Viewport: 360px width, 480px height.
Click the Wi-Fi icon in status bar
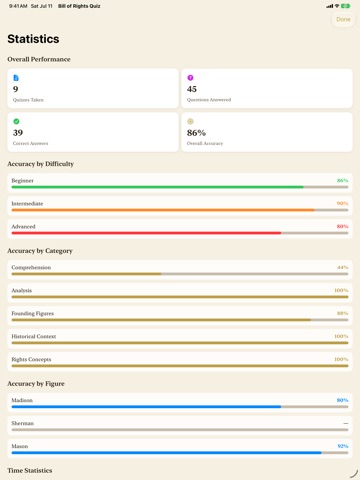tap(337, 6)
